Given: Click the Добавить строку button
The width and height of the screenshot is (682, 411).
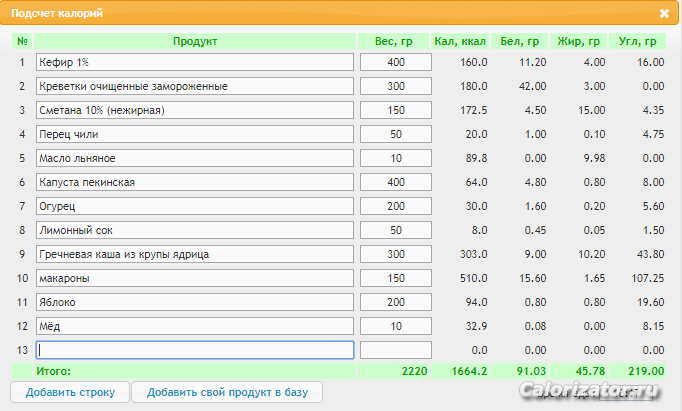Looking at the screenshot, I should [x=70, y=392].
